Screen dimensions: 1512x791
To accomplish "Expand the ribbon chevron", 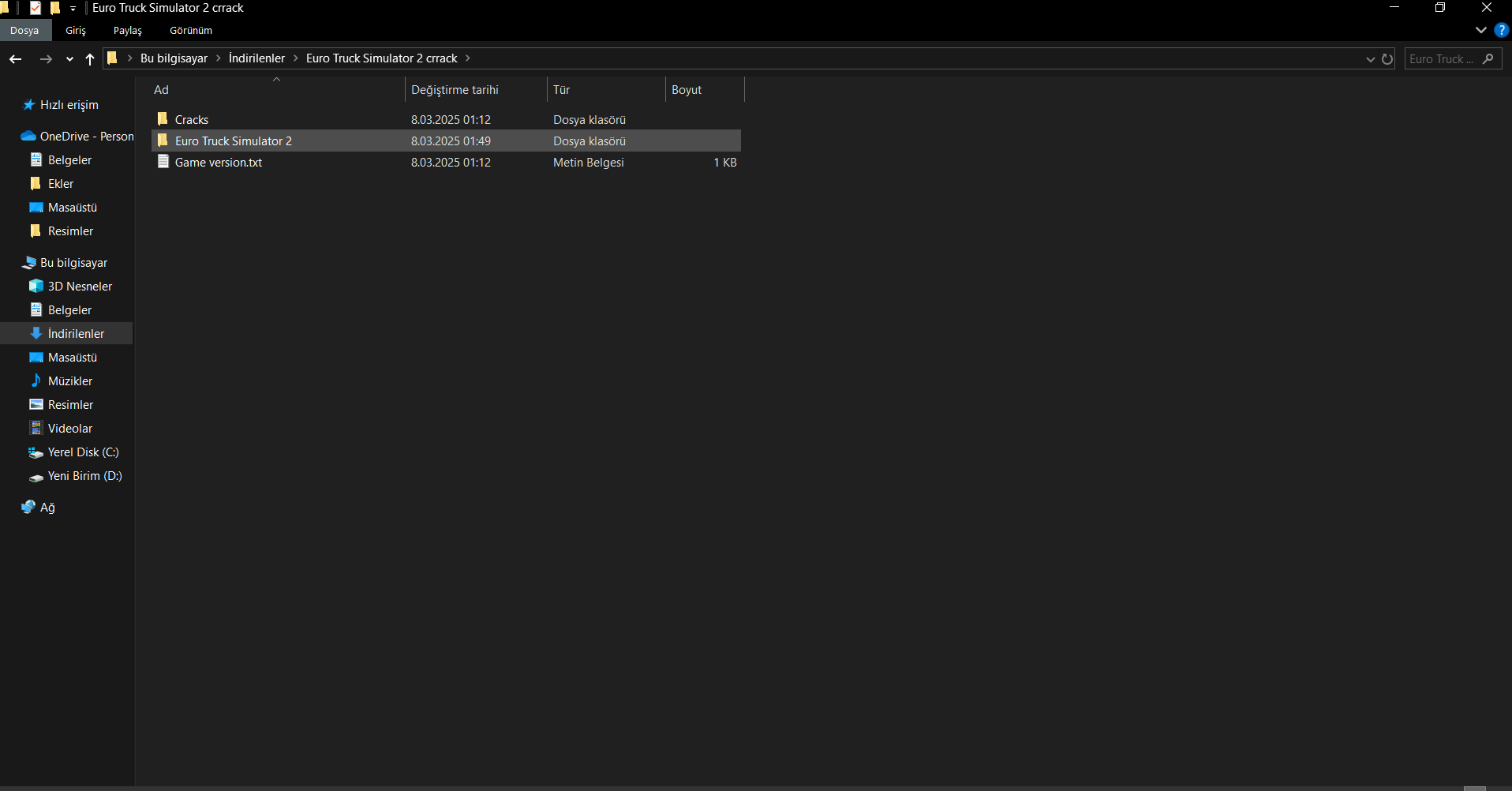I will tap(1481, 30).
